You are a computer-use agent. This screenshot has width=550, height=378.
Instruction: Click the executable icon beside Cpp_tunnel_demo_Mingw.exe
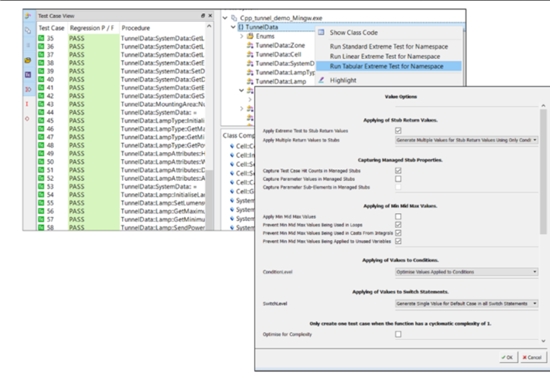pyautogui.click(x=234, y=18)
